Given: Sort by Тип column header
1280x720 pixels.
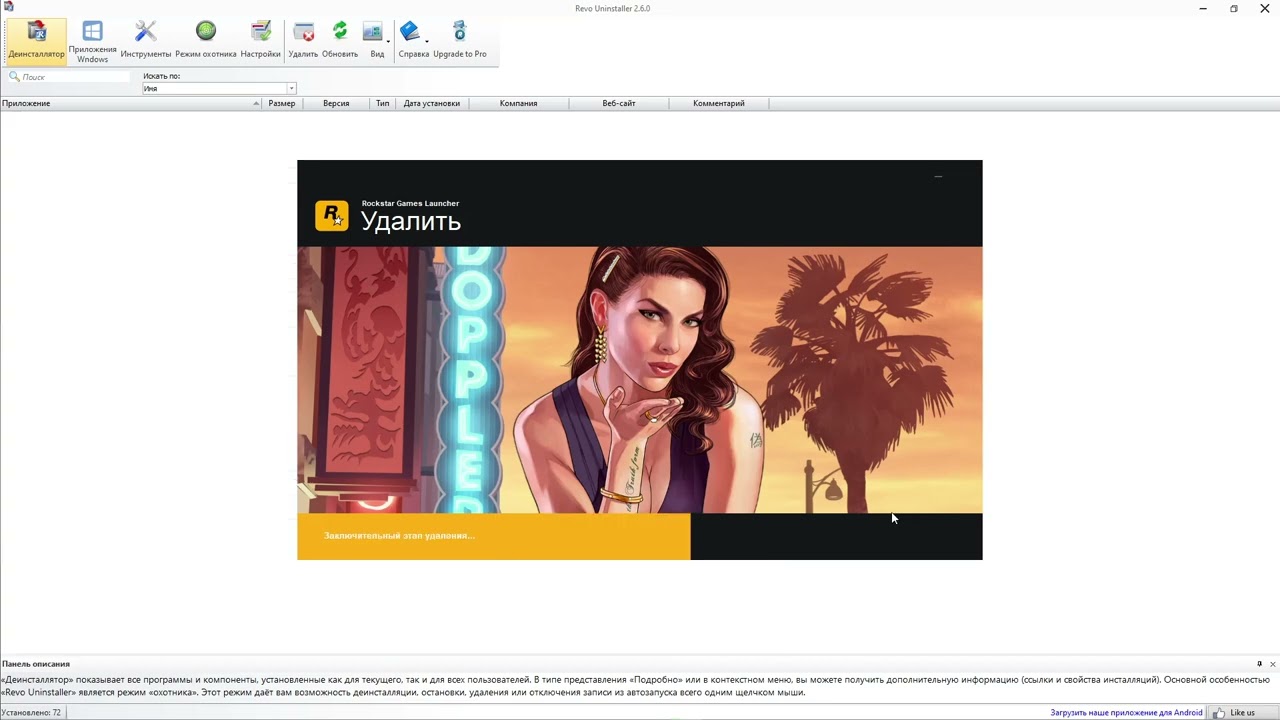Looking at the screenshot, I should tap(383, 103).
